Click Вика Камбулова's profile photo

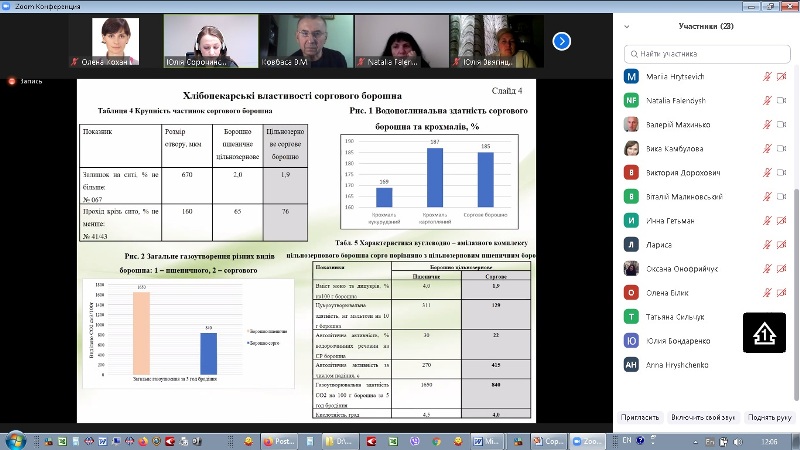(x=631, y=148)
